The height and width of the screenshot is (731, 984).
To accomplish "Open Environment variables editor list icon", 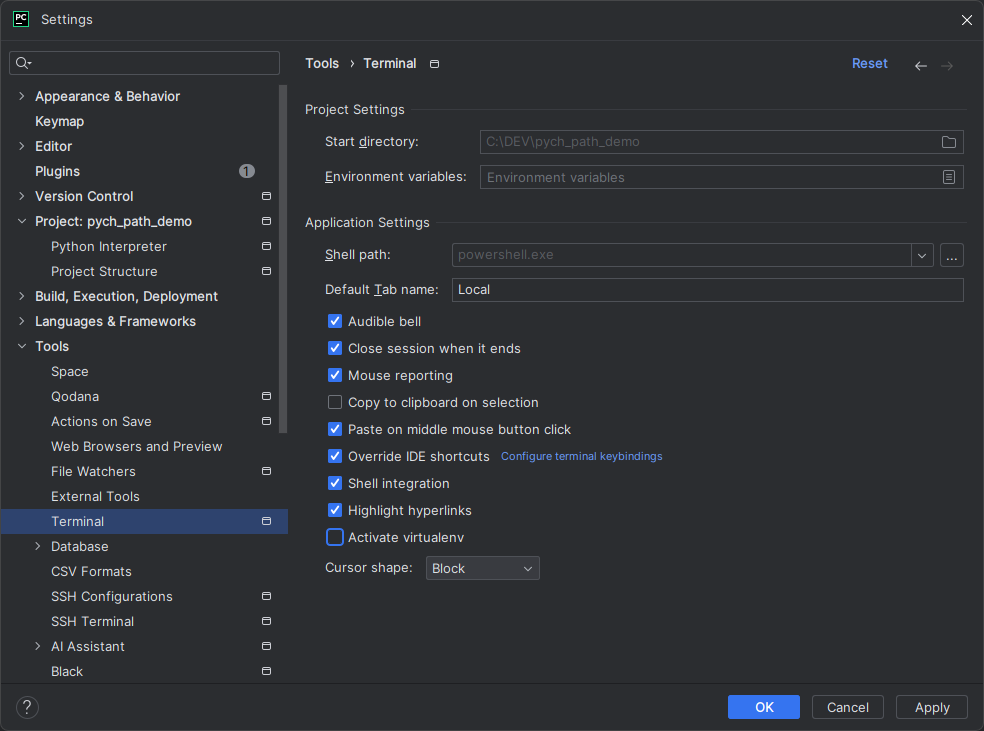I will click(x=949, y=177).
